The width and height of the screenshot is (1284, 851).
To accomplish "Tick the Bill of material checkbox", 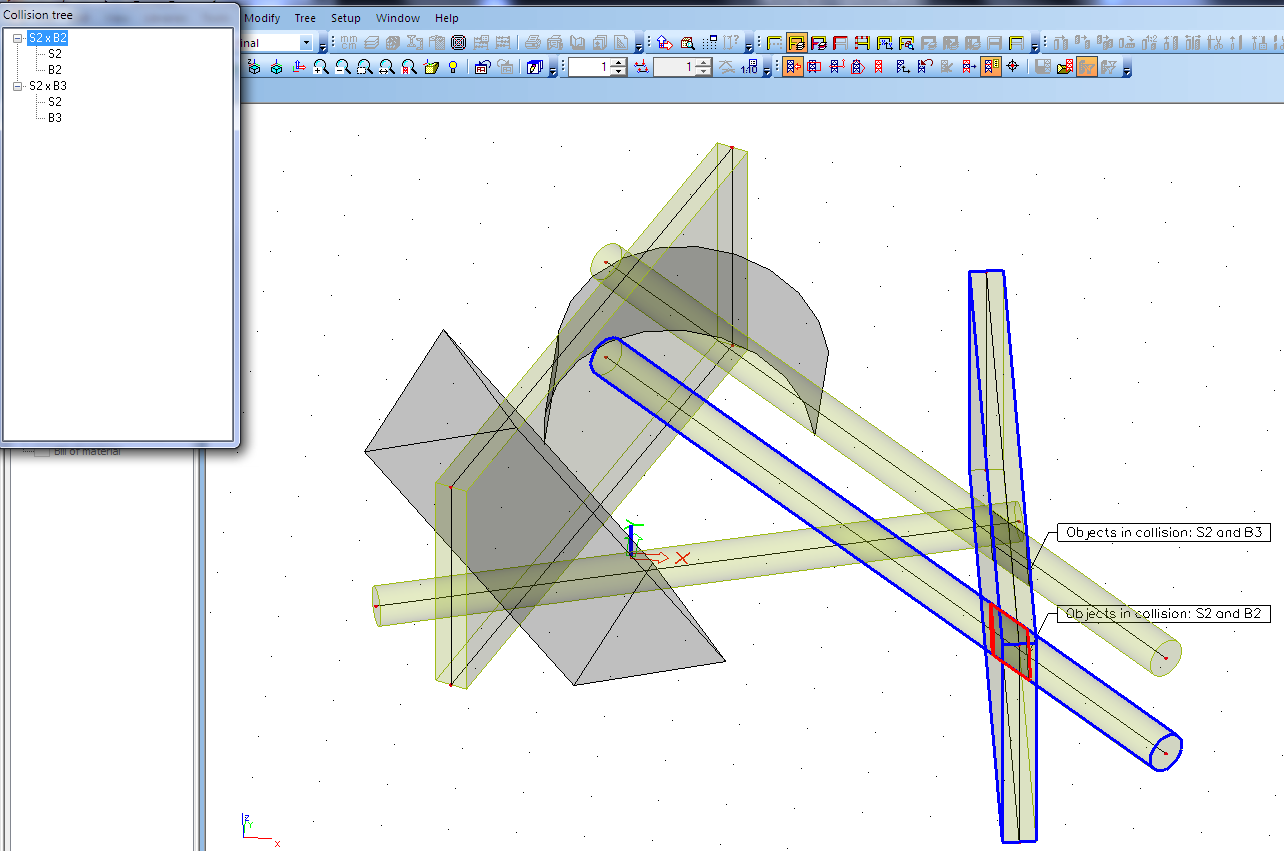I will (x=42, y=451).
